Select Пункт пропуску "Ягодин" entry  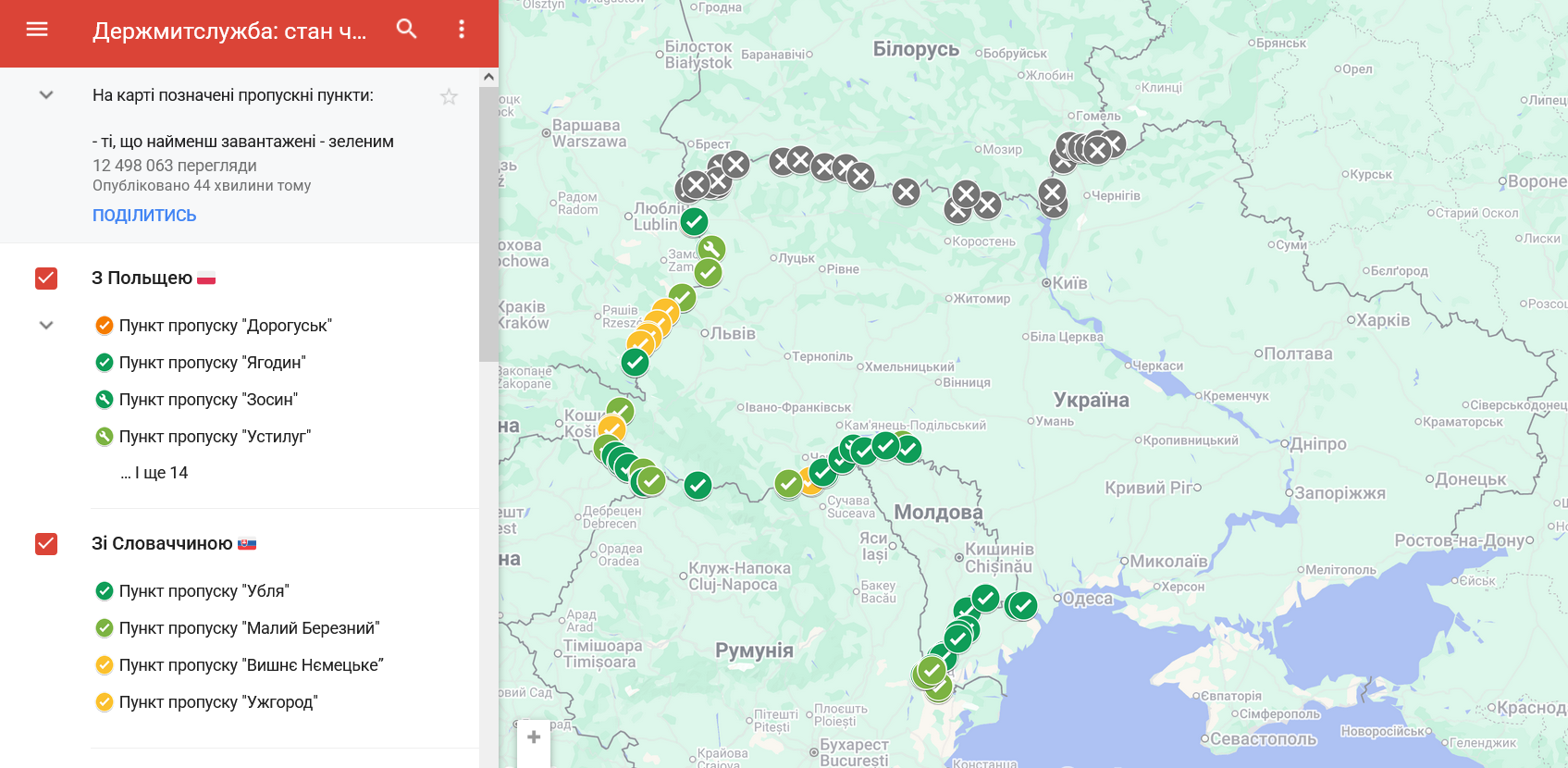tap(212, 363)
